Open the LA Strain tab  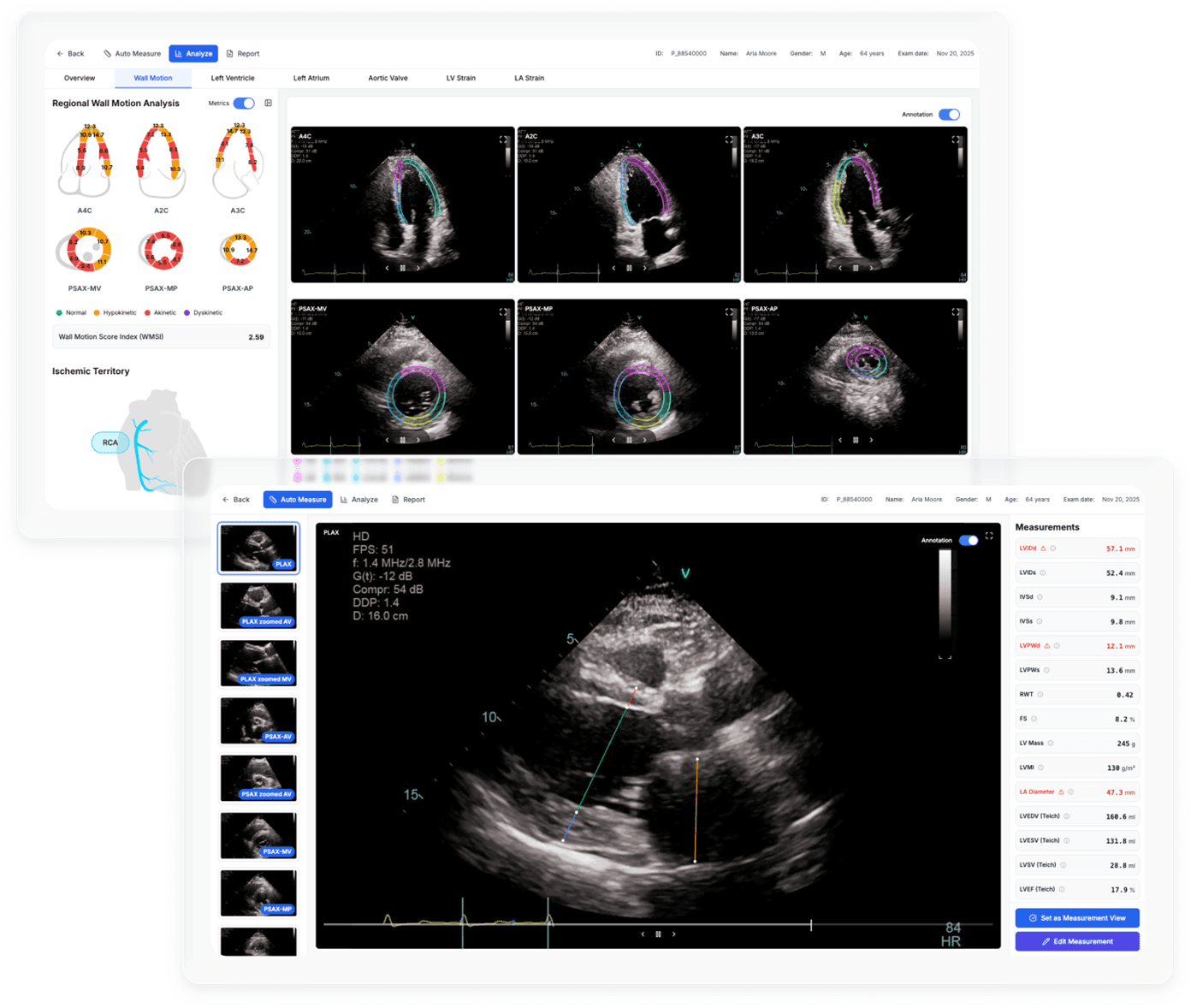pos(529,78)
